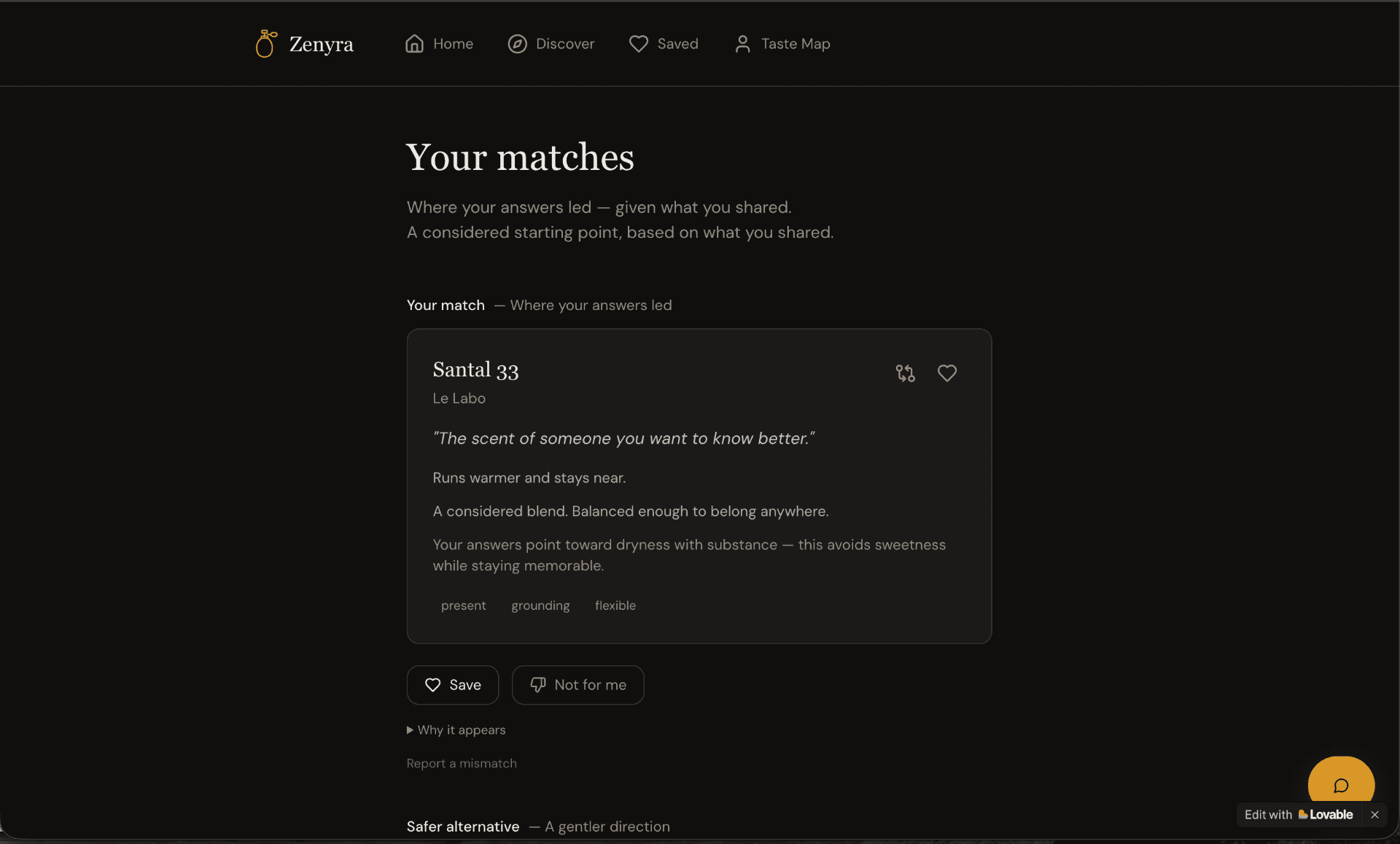1400x844 pixels.
Task: Favorite Santal 33 using the card's heart icon
Action: (946, 373)
